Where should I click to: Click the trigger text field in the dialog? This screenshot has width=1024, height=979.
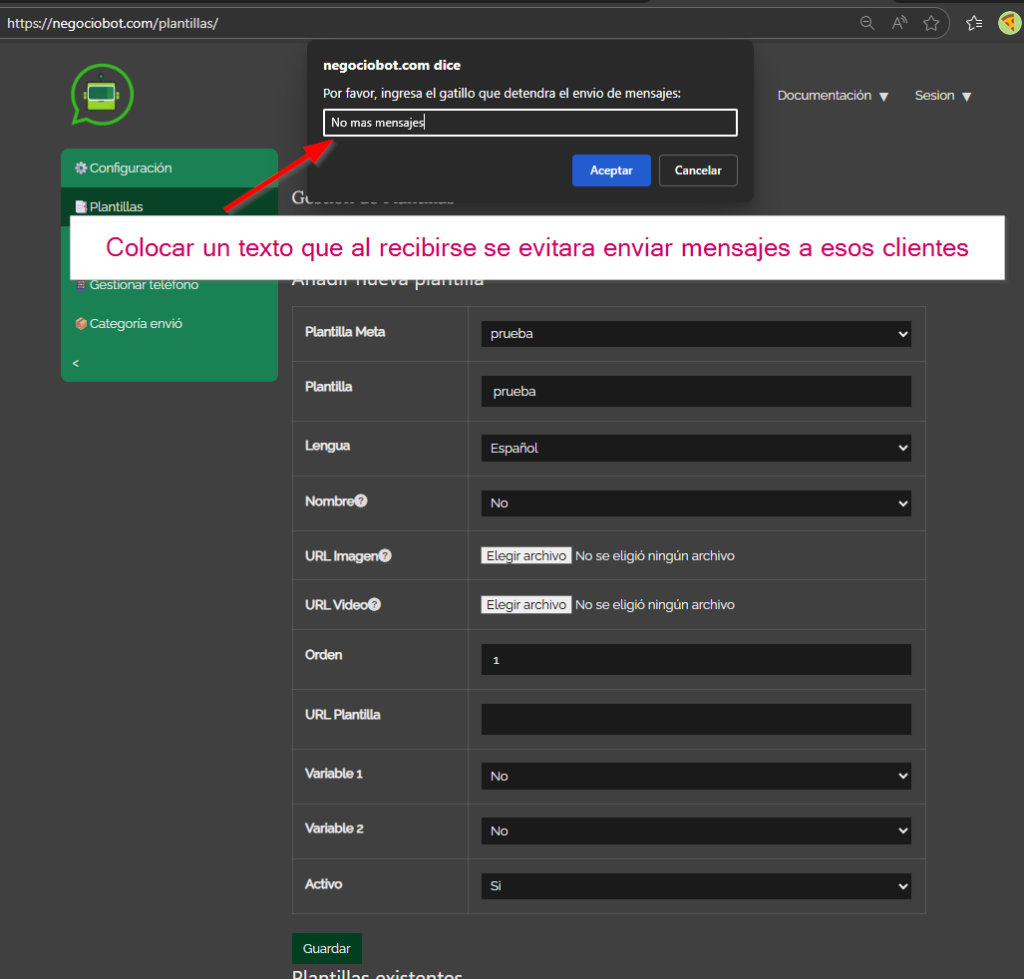tap(530, 123)
